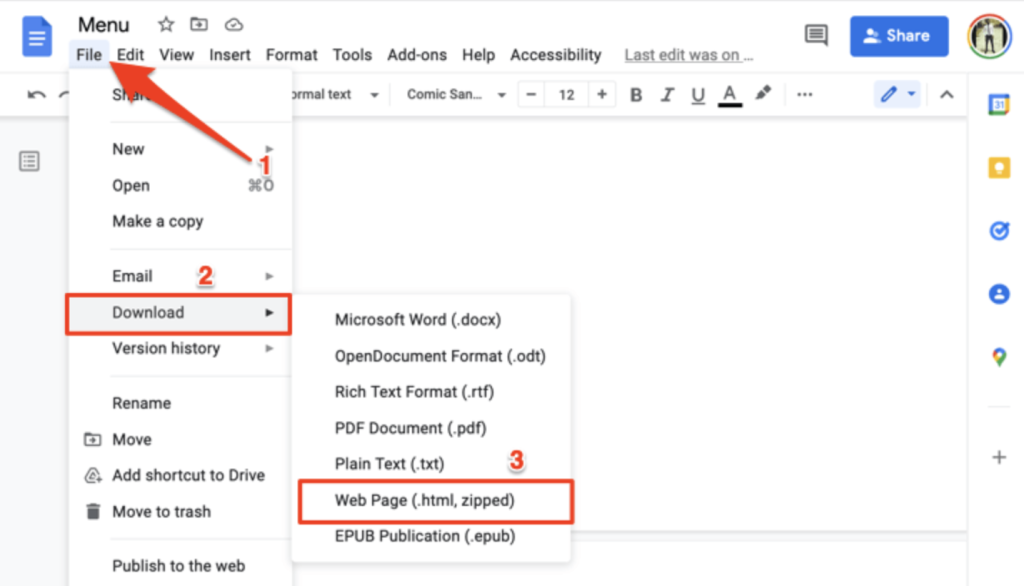Viewport: 1024px width, 586px height.
Task: Download as PDF Document (.pdf)
Action: tap(431, 428)
